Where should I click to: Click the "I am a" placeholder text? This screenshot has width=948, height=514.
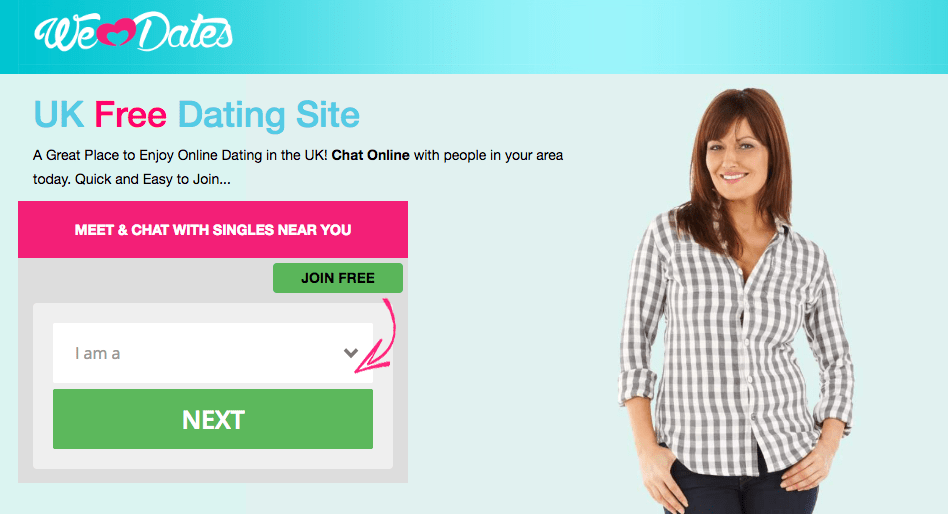pos(97,353)
